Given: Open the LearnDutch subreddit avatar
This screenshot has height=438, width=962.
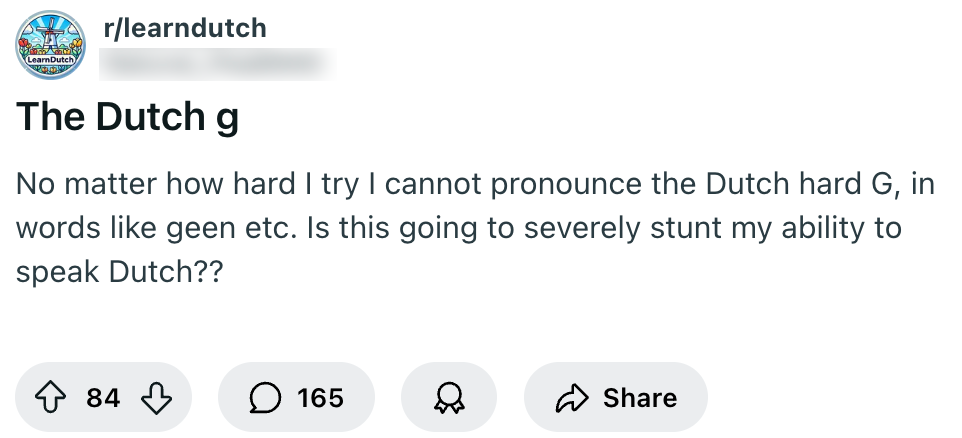Looking at the screenshot, I should [50, 46].
